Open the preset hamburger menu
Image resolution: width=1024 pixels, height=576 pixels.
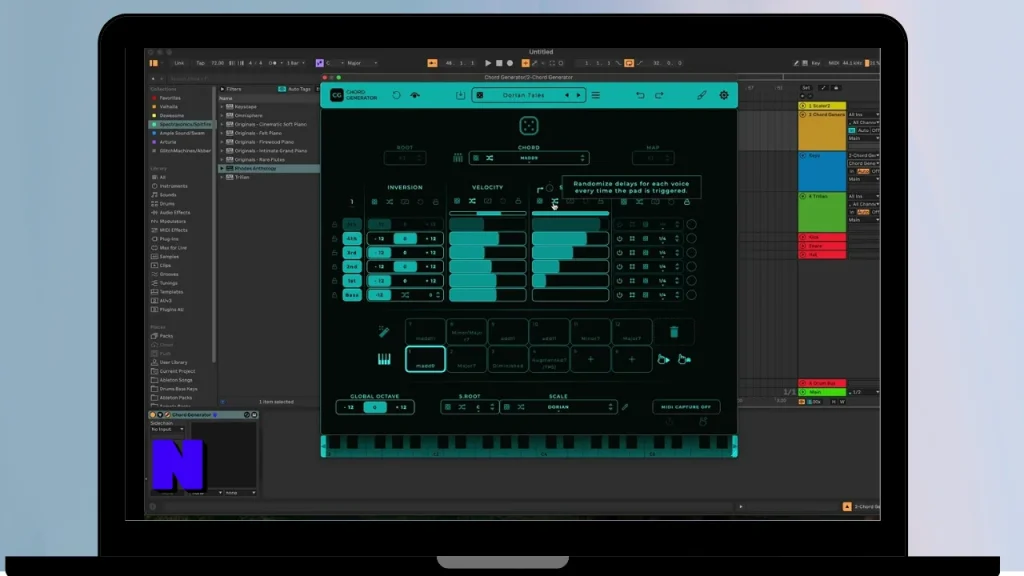tap(596, 95)
